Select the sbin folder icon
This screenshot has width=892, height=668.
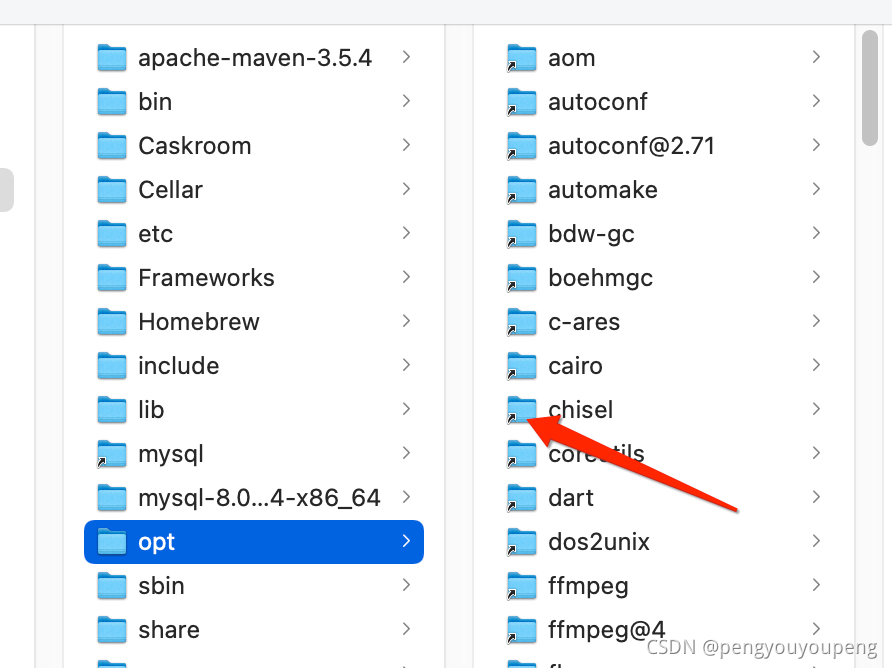point(112,585)
